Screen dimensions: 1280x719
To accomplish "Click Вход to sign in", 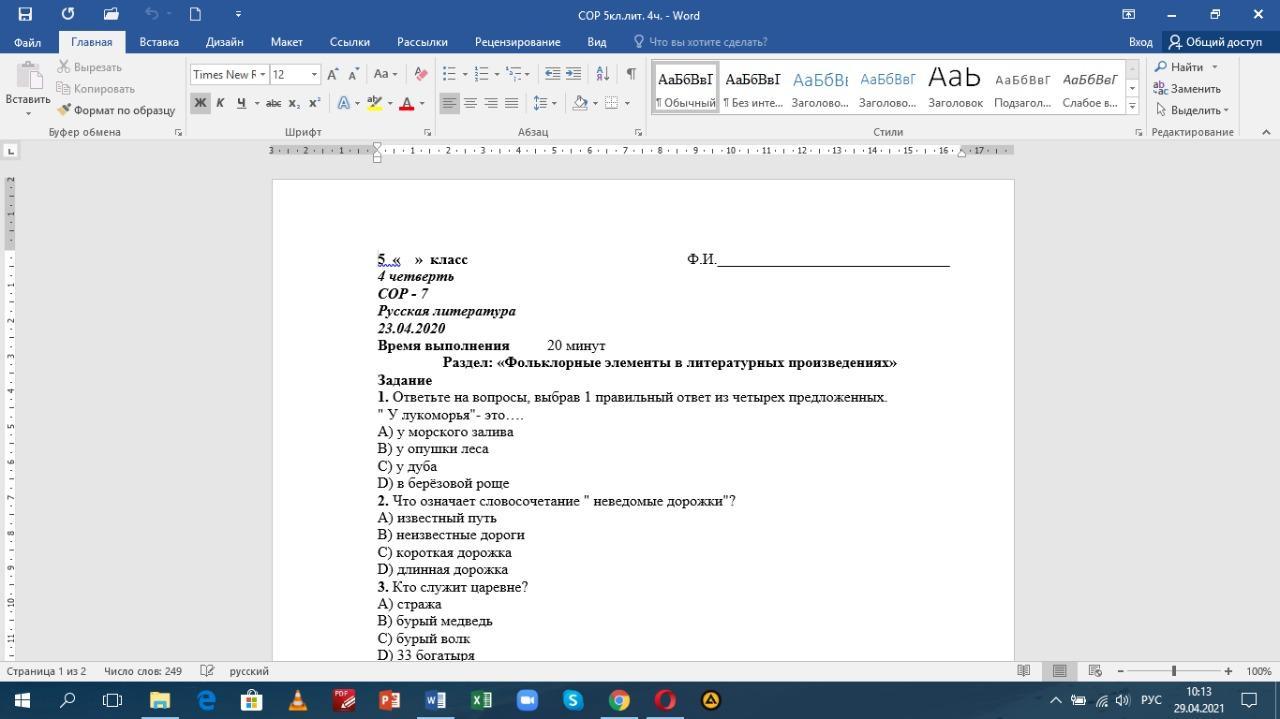I will (x=1140, y=42).
